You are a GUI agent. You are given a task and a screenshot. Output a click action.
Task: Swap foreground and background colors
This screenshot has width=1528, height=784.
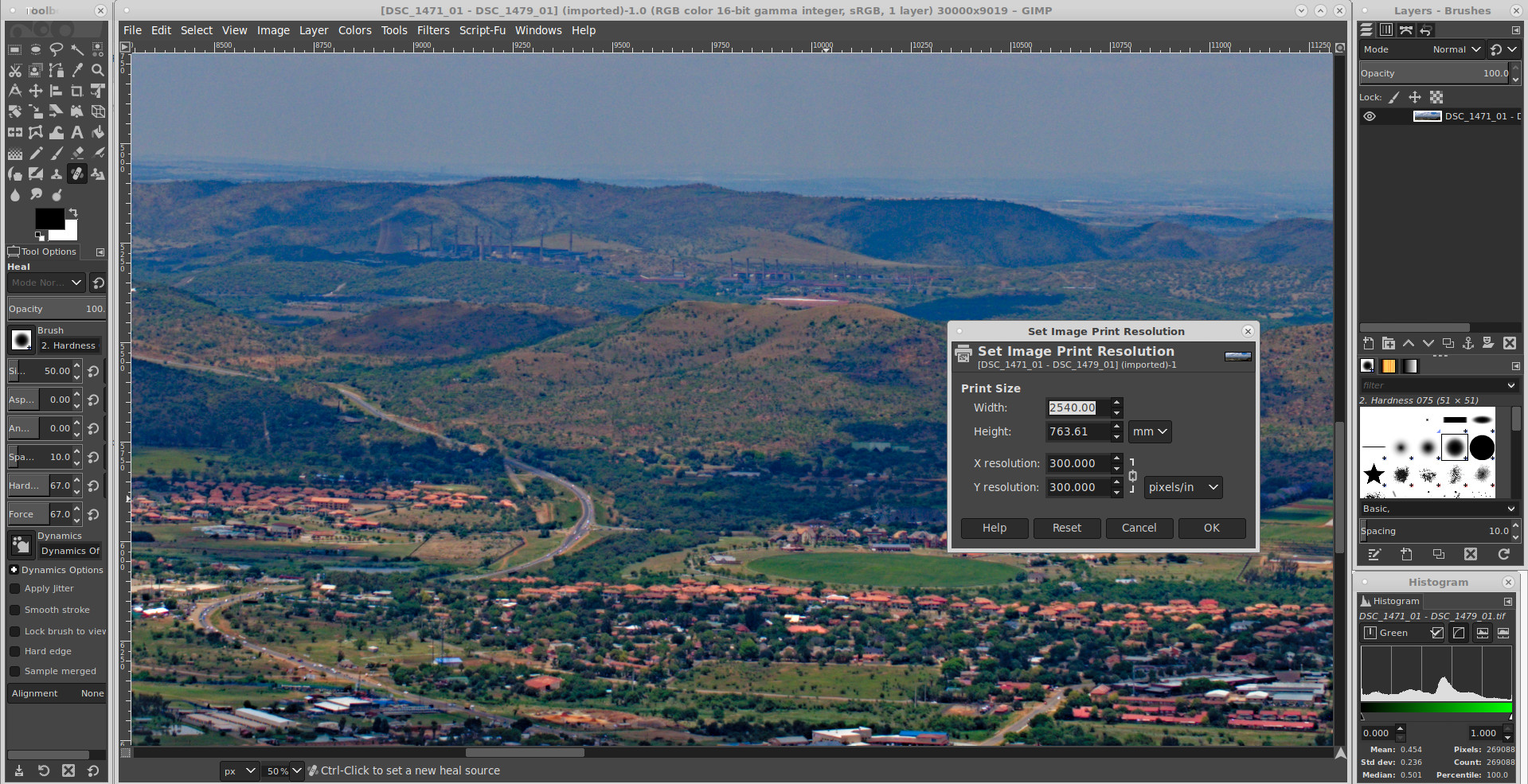point(73,213)
